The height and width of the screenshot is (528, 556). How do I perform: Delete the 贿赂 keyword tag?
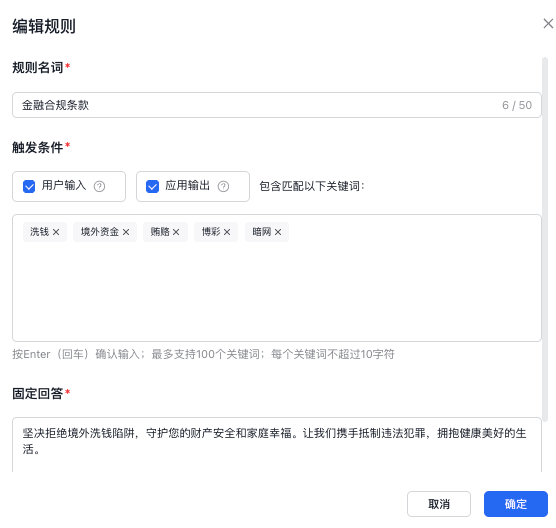[x=176, y=232]
